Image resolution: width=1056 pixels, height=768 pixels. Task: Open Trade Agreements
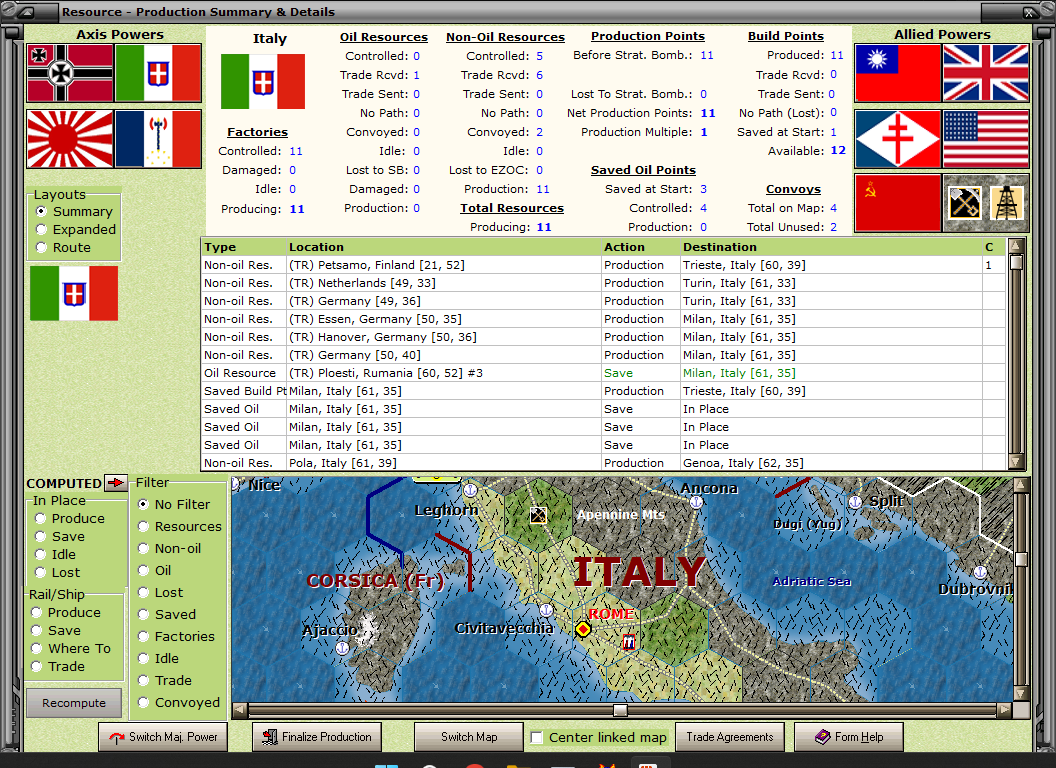729,737
